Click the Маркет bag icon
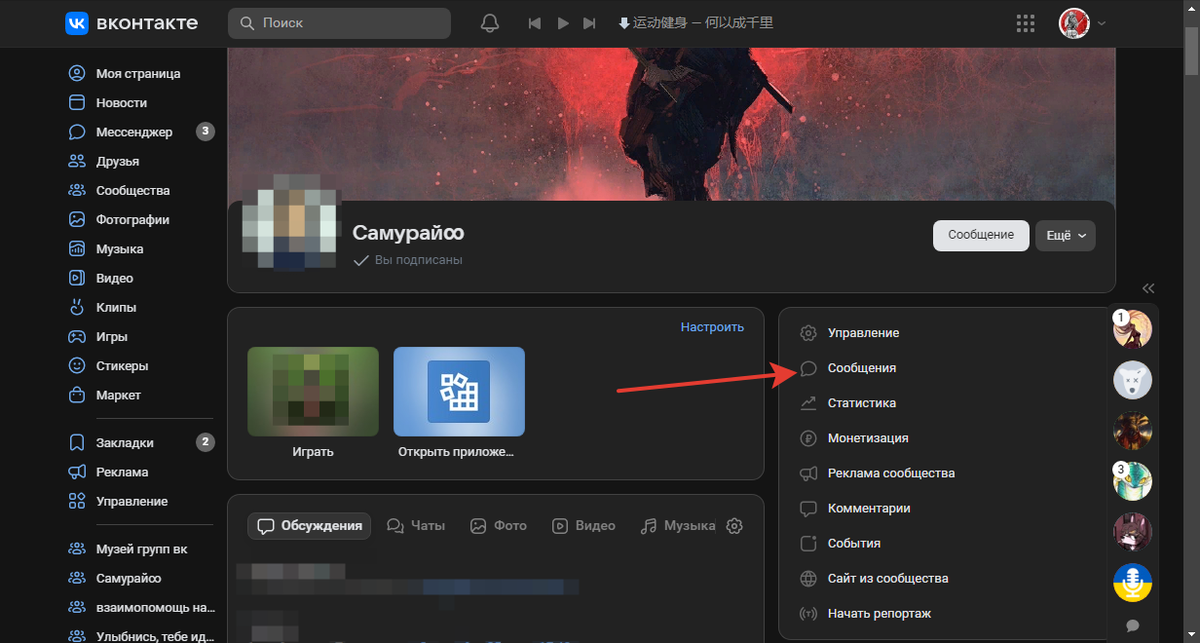This screenshot has height=643, width=1200. point(77,395)
